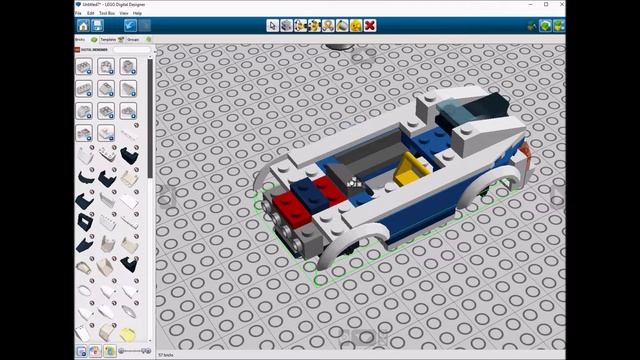Click the brick palette search field
The height and width of the screenshot is (360, 640).
tap(132, 50)
